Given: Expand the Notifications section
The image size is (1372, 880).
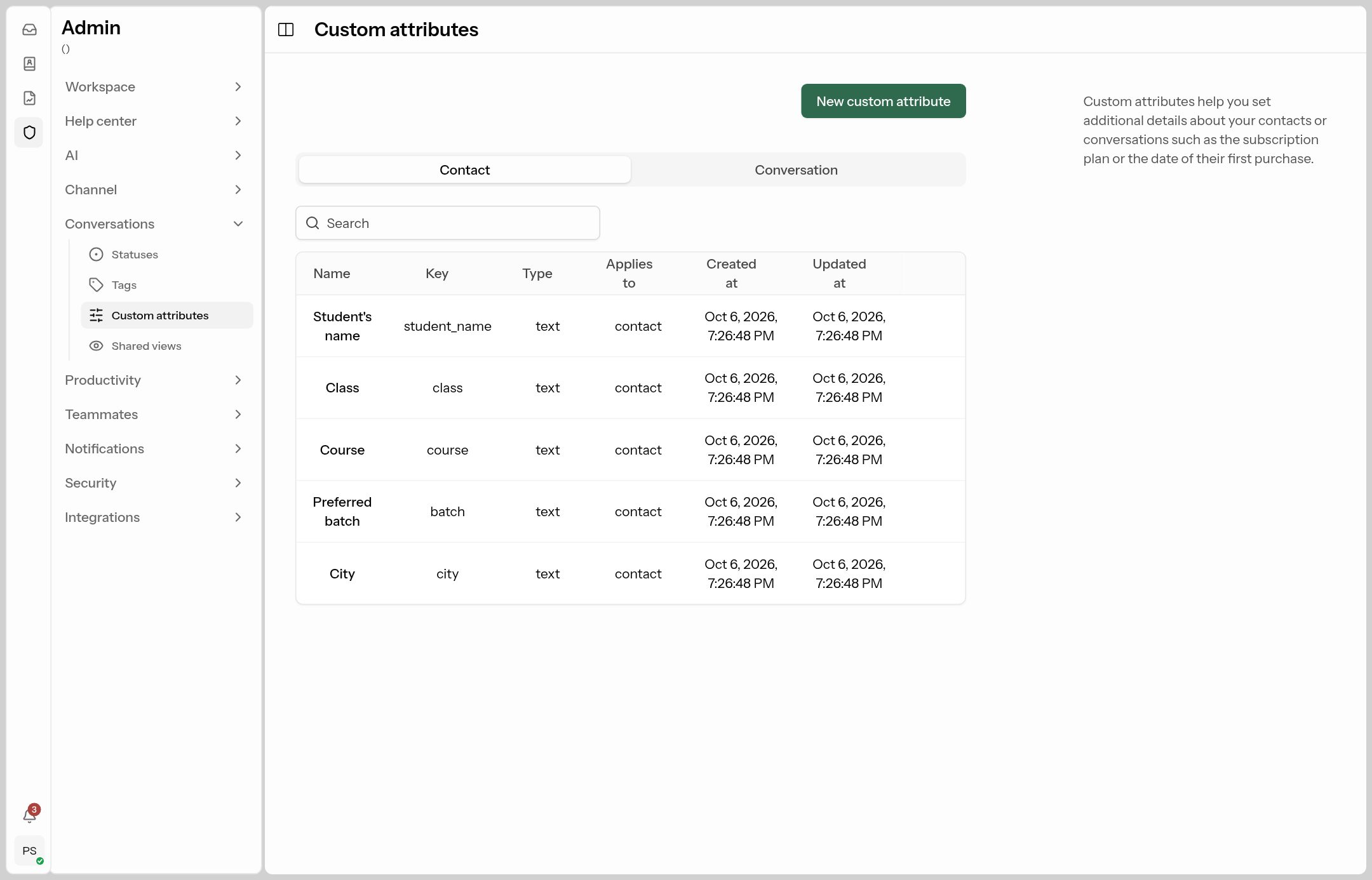Looking at the screenshot, I should (154, 449).
